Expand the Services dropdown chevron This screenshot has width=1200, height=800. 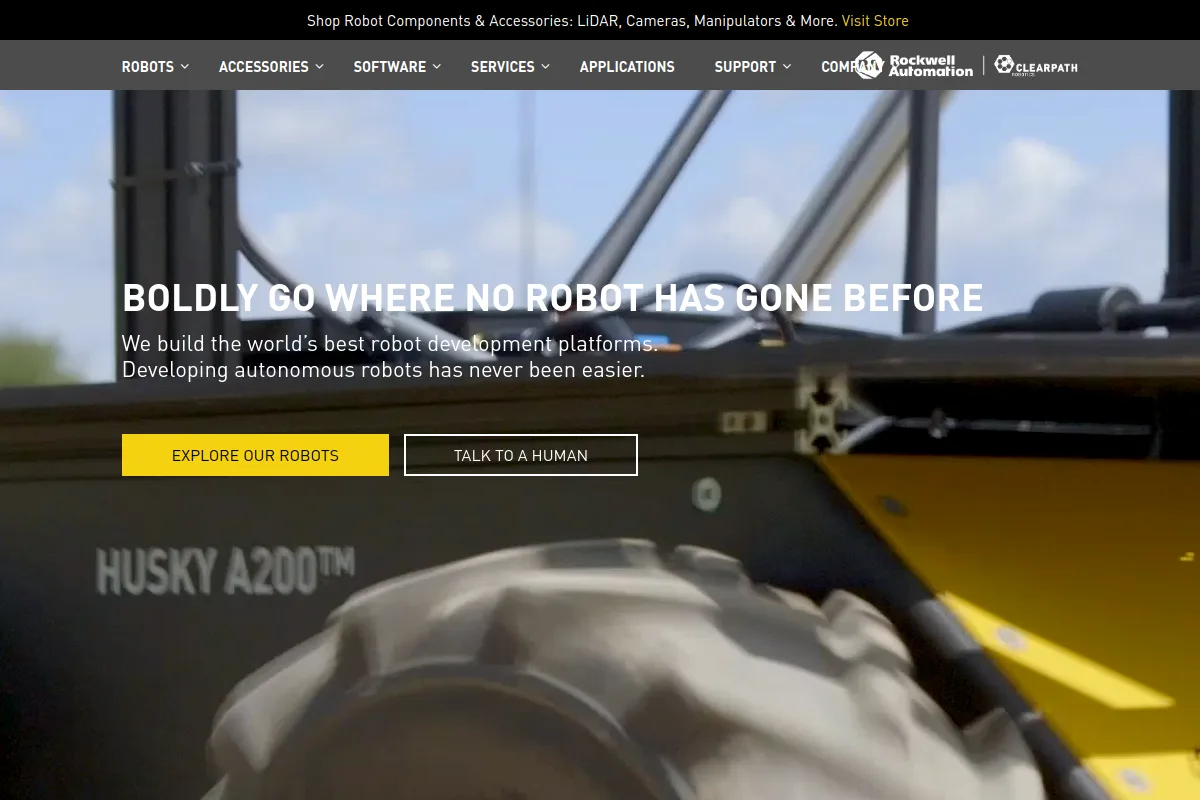(x=546, y=66)
